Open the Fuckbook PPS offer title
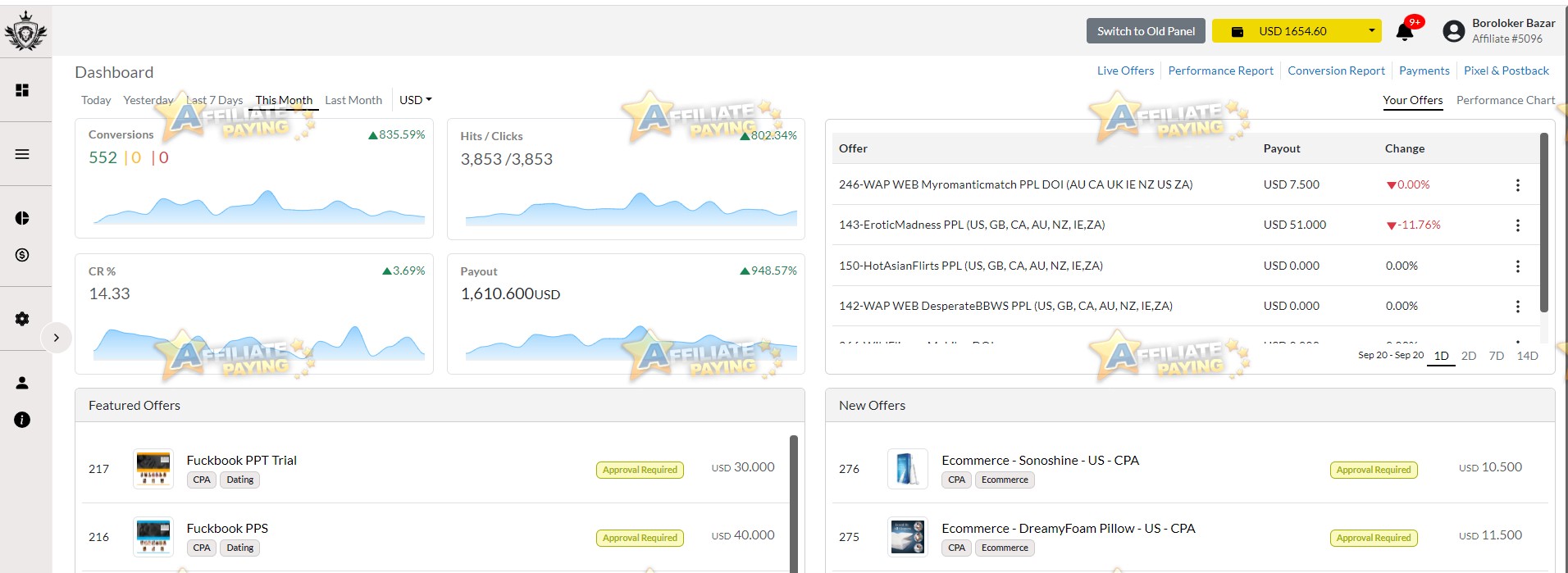Screen dimensions: 1568x573 pos(227,528)
